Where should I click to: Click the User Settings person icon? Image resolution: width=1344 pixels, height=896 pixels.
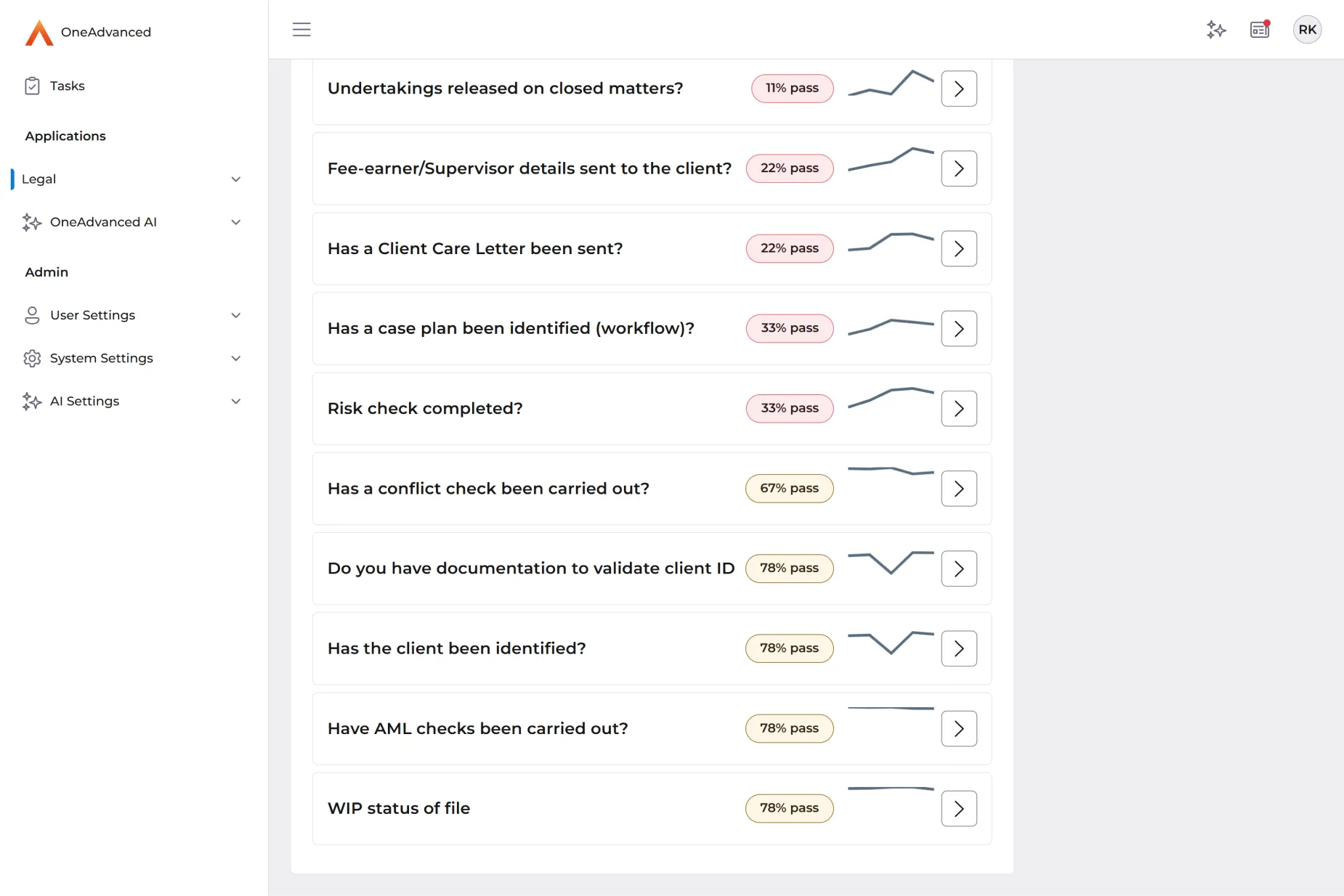(x=32, y=315)
